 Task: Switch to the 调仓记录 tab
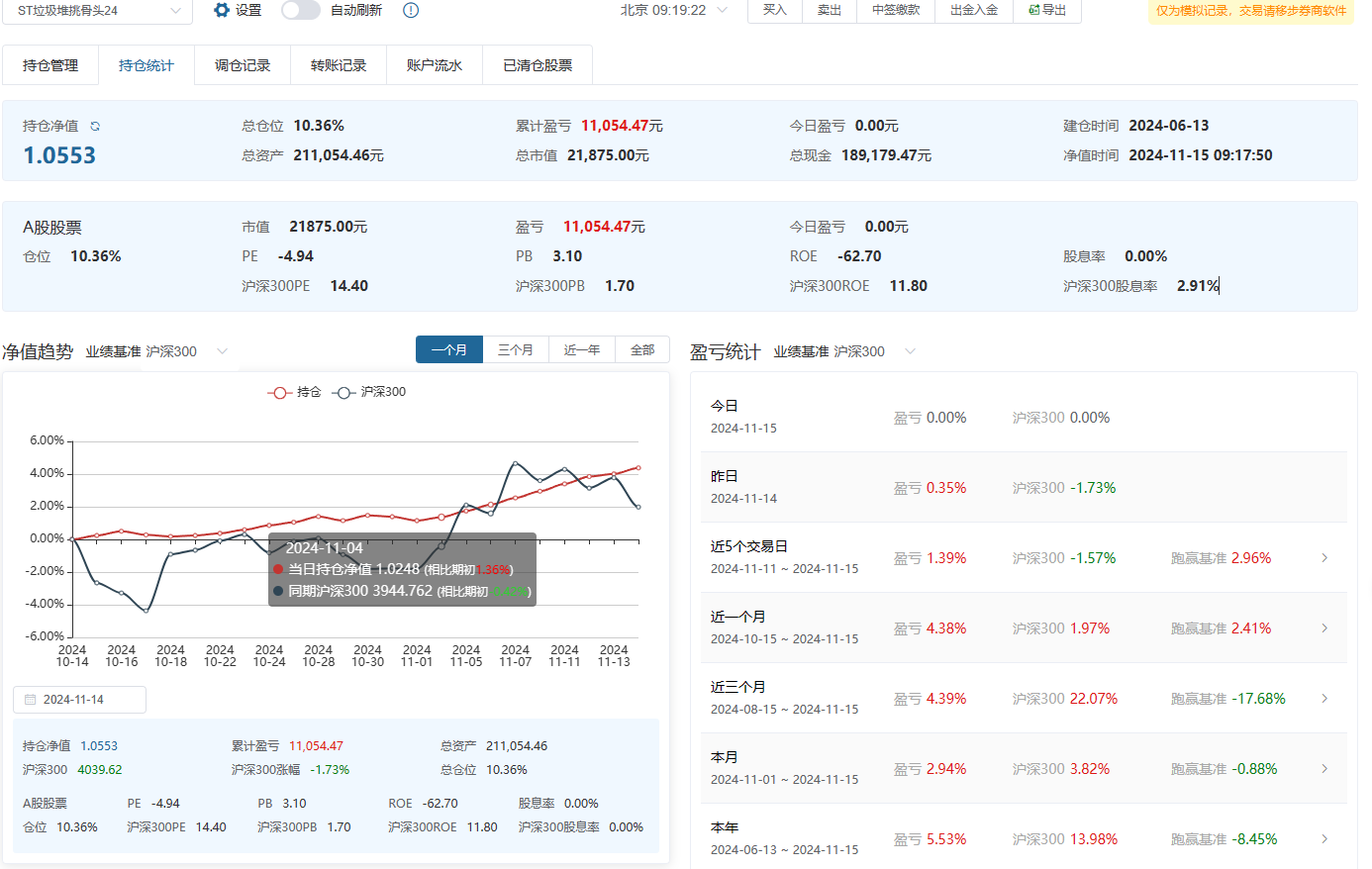pos(243,65)
